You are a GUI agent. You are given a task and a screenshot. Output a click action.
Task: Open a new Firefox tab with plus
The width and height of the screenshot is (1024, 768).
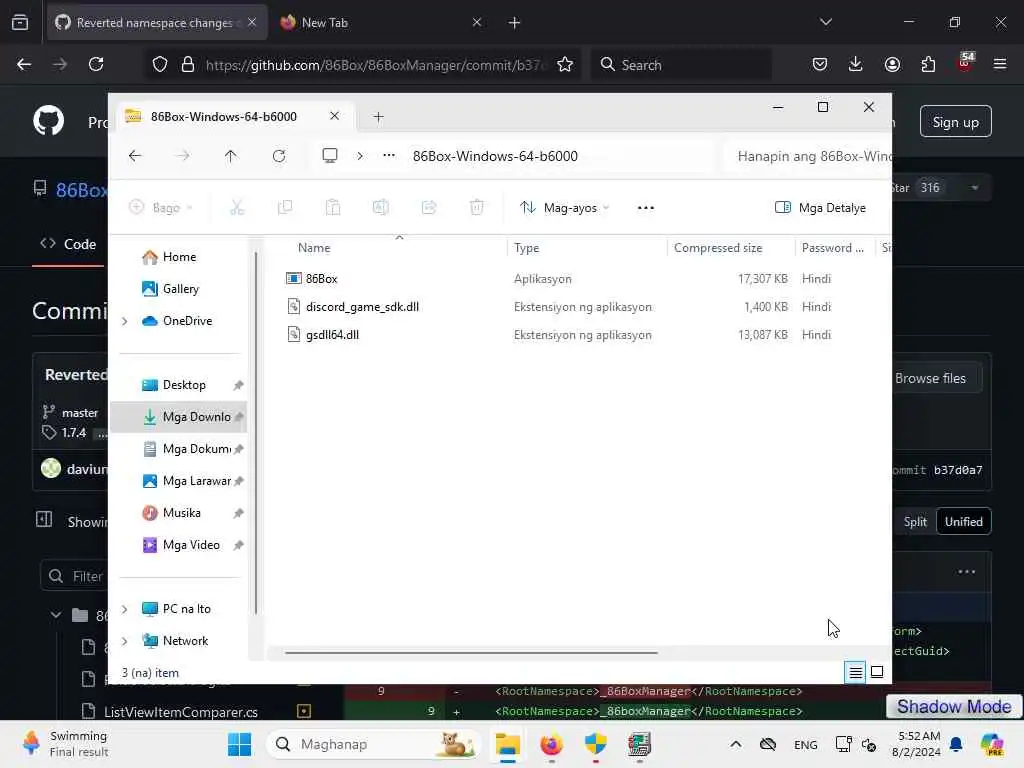coord(515,23)
